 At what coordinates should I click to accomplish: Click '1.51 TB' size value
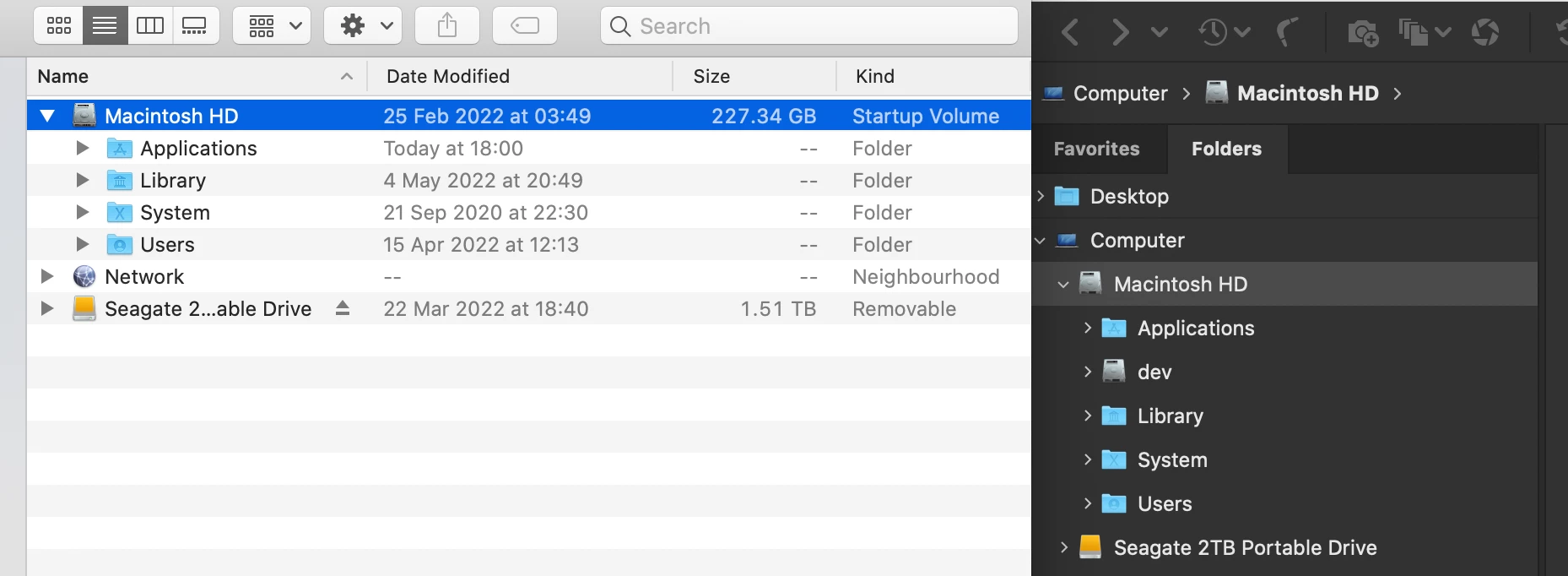point(778,309)
